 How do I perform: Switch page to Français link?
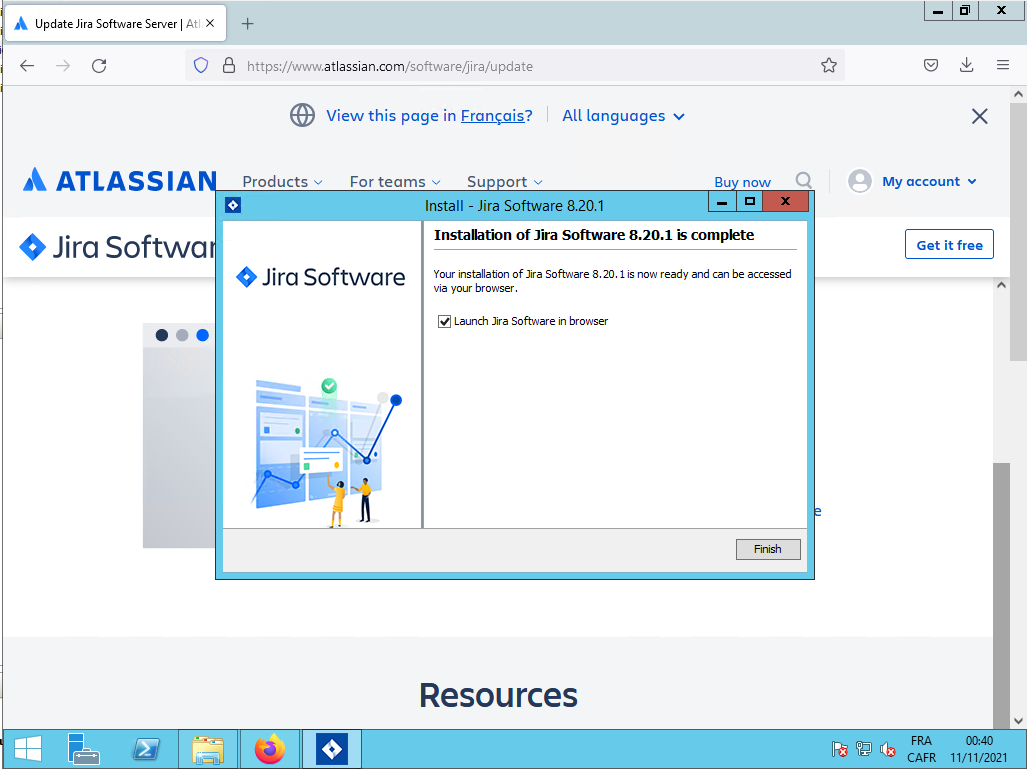pyautogui.click(x=496, y=116)
